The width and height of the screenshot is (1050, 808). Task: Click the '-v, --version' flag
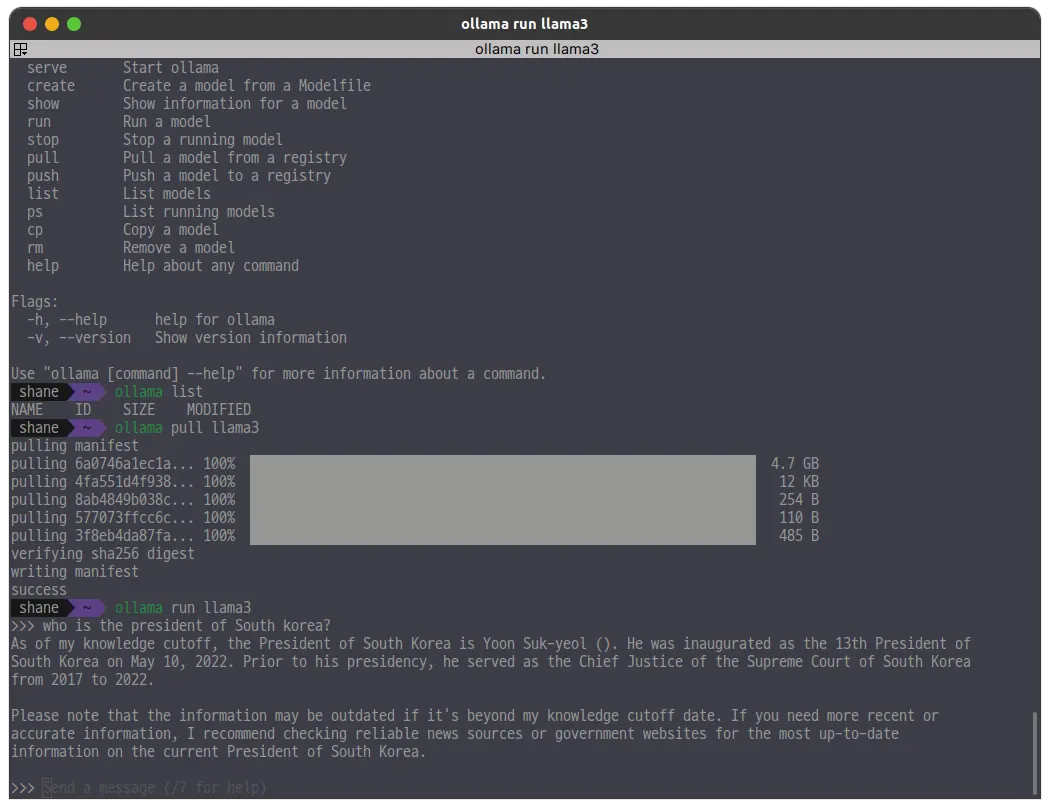click(79, 338)
